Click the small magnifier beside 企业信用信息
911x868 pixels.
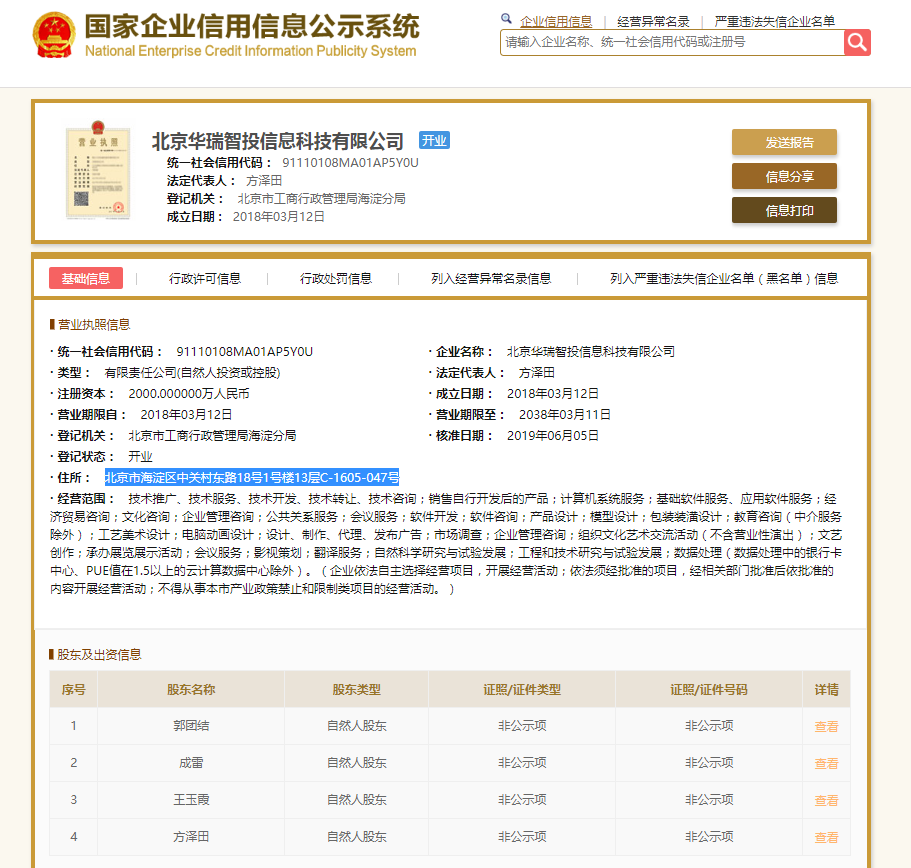[505, 18]
